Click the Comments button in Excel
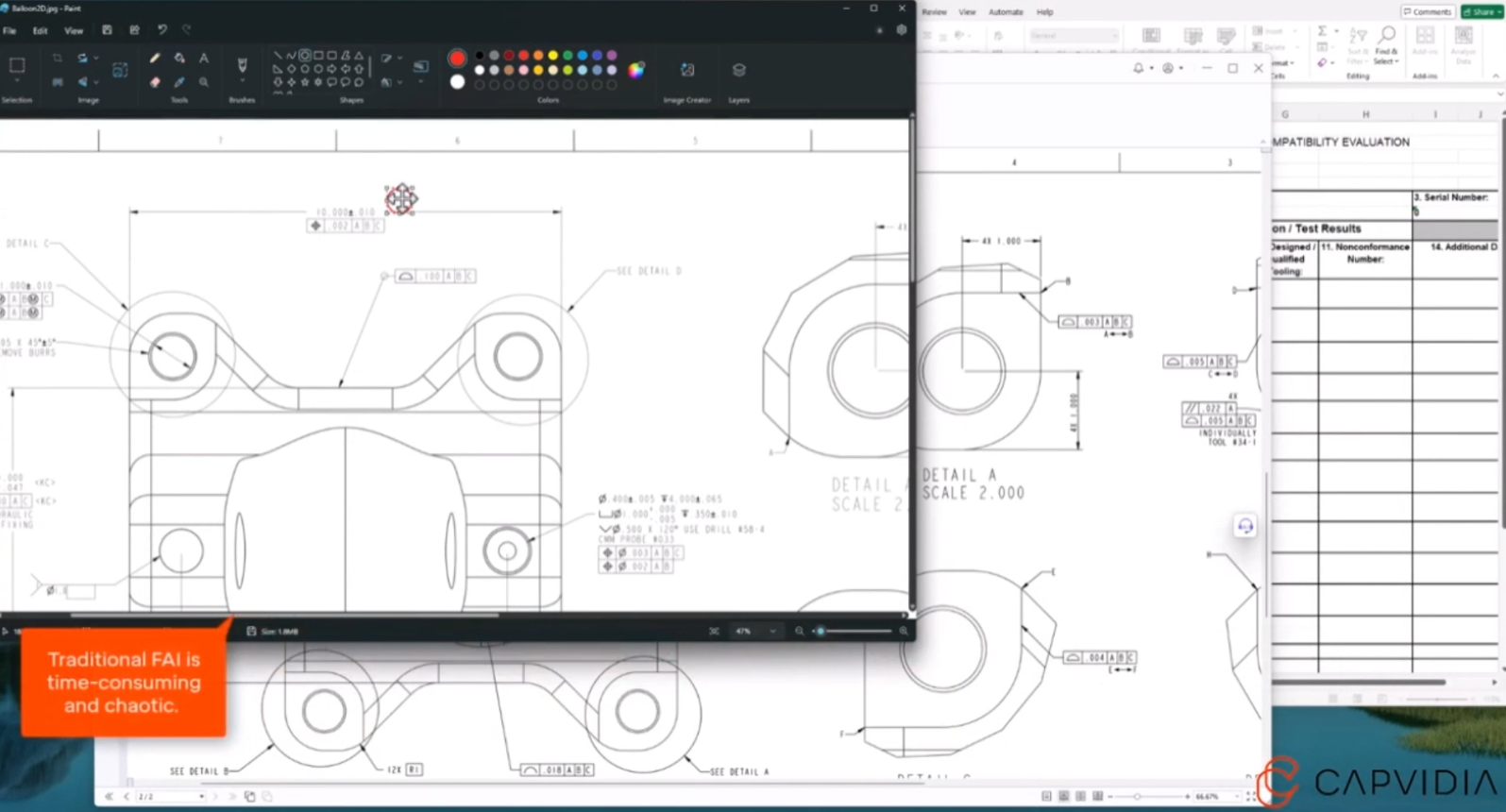This screenshot has height=812, width=1506. coord(1428,11)
